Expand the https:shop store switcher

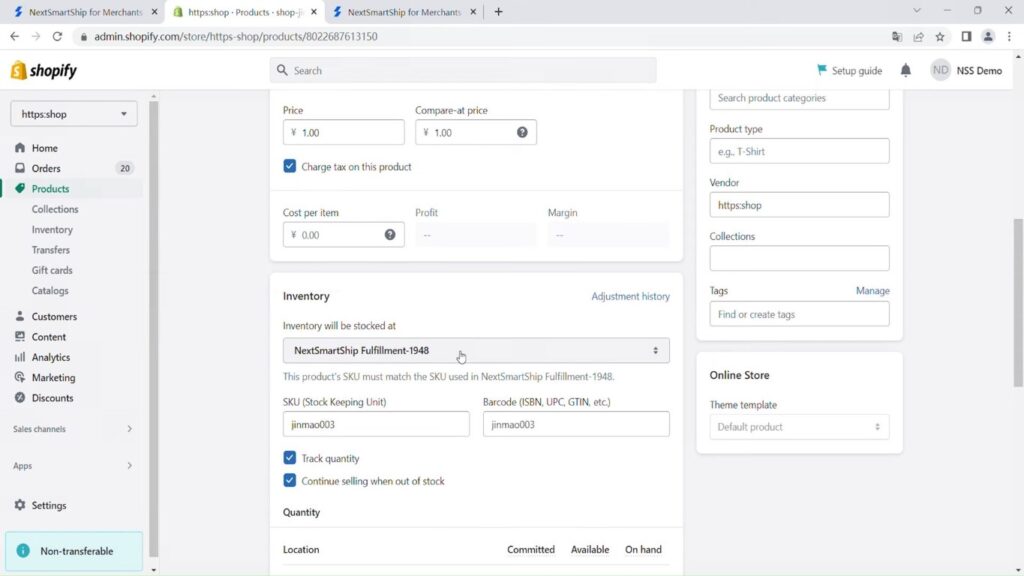pos(72,113)
